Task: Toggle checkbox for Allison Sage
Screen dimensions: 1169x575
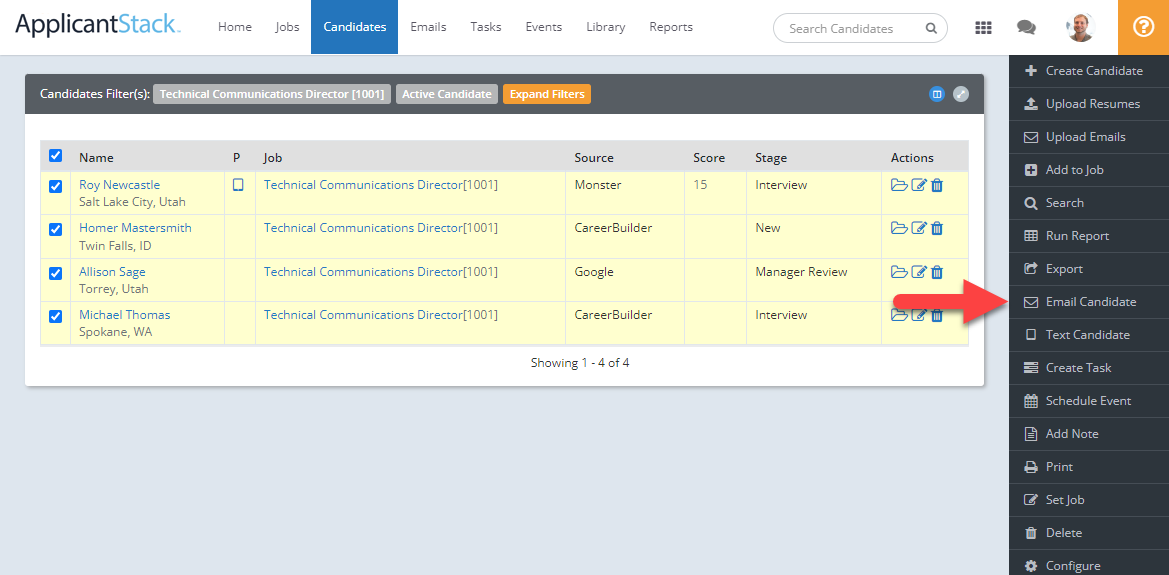Action: point(56,273)
